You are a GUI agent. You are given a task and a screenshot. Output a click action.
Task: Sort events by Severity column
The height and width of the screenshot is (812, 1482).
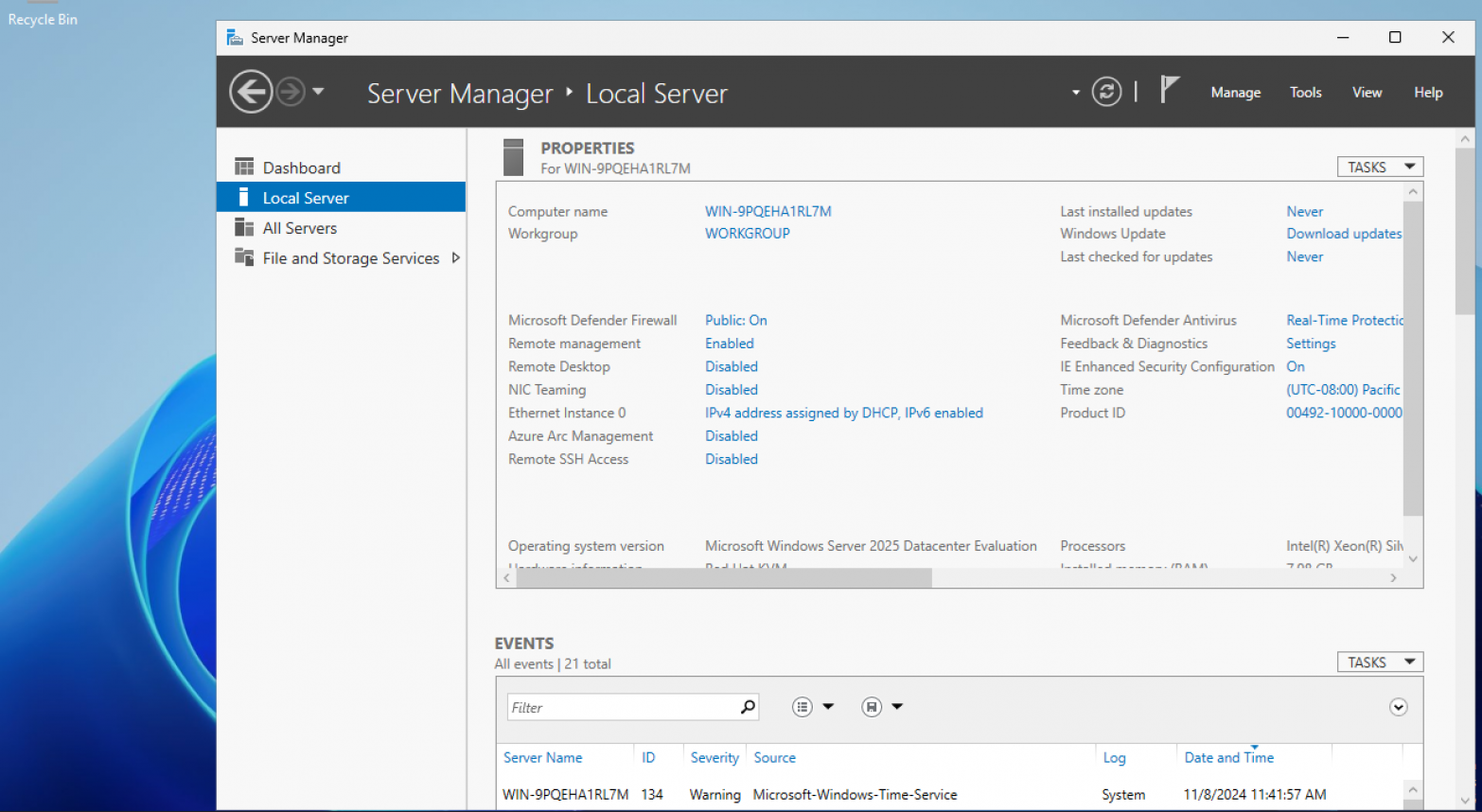pos(715,757)
